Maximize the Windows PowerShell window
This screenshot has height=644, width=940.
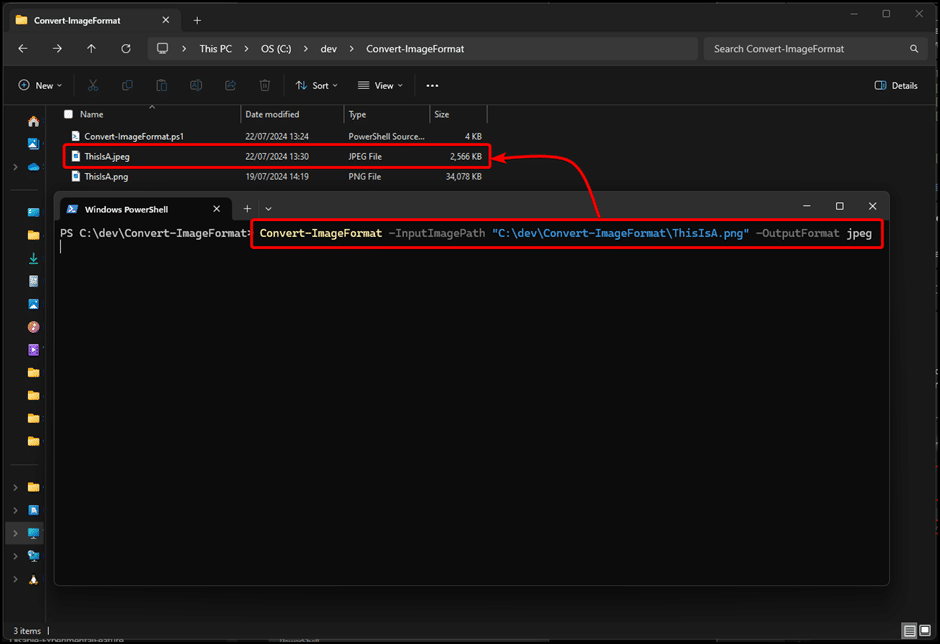pos(840,206)
